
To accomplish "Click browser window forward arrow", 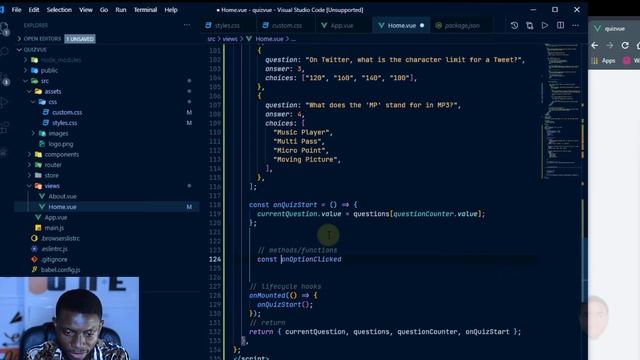I will pos(610,45).
